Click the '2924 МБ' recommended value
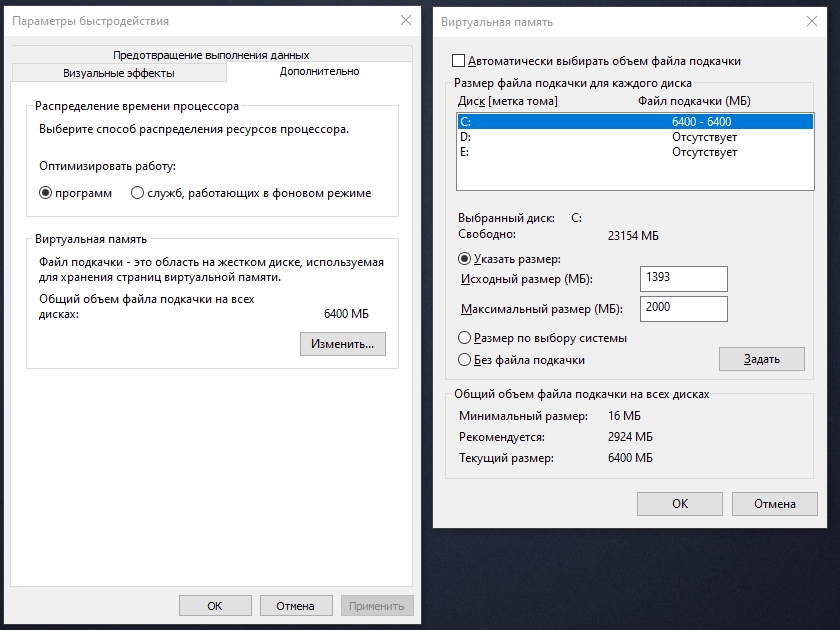 tap(630, 437)
